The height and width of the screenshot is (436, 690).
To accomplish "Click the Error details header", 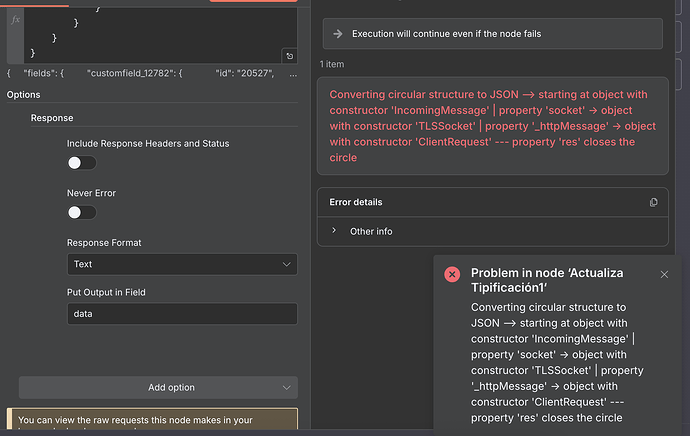I will pyautogui.click(x=356, y=202).
